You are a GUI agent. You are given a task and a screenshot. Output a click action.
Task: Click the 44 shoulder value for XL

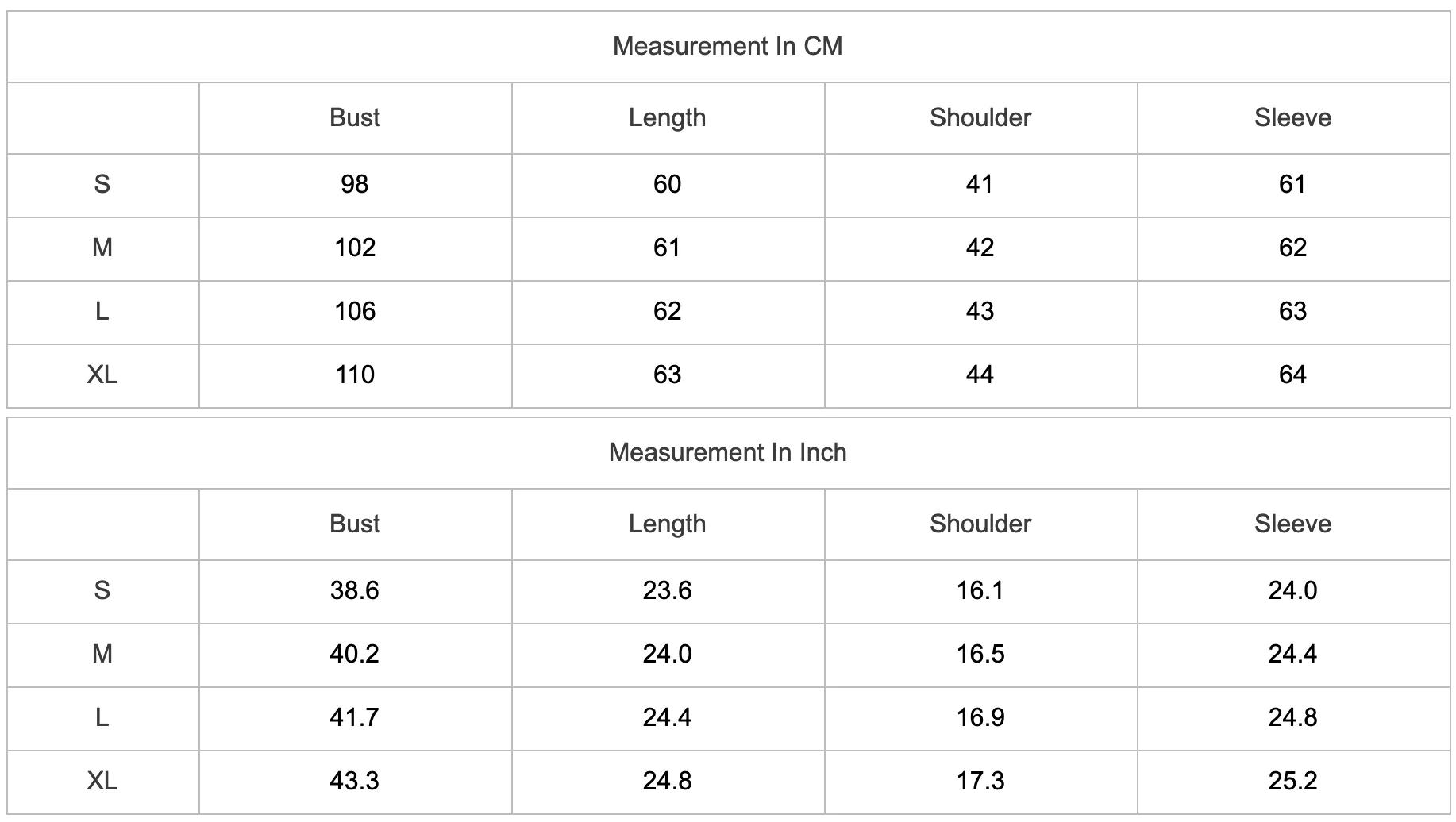pyautogui.click(x=980, y=375)
